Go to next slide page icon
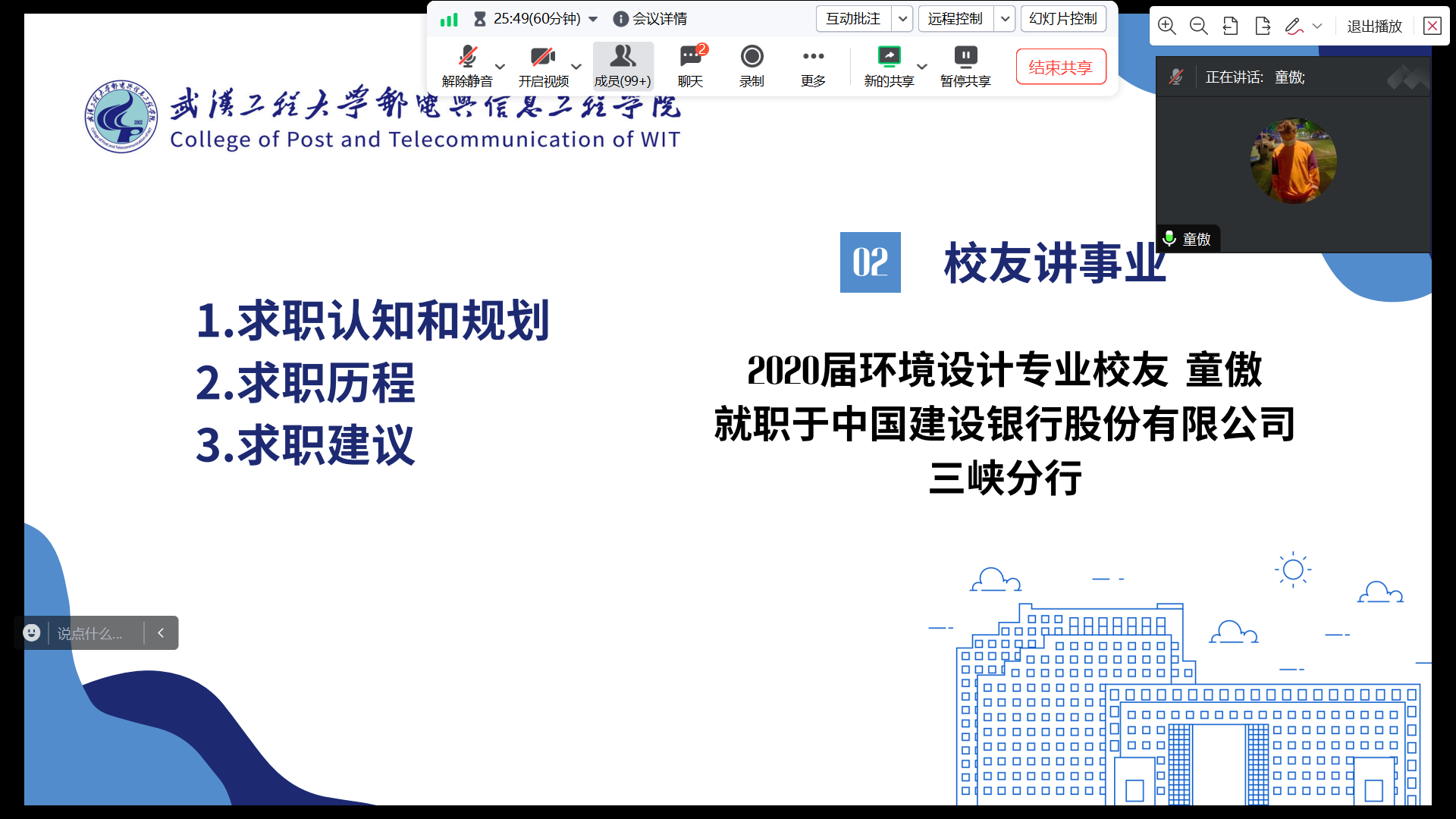Viewport: 1456px width, 819px height. pos(1263,26)
